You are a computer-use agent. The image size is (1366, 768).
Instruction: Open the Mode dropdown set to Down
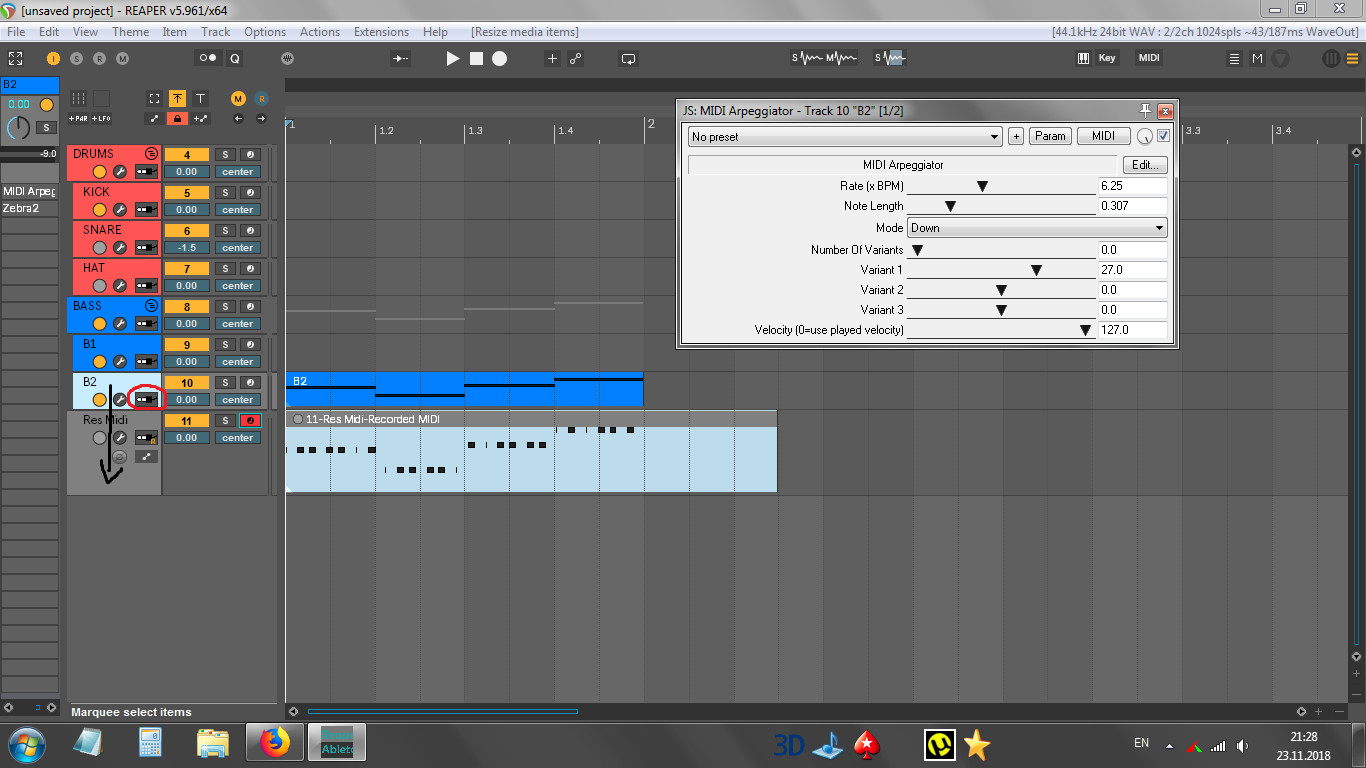1037,228
